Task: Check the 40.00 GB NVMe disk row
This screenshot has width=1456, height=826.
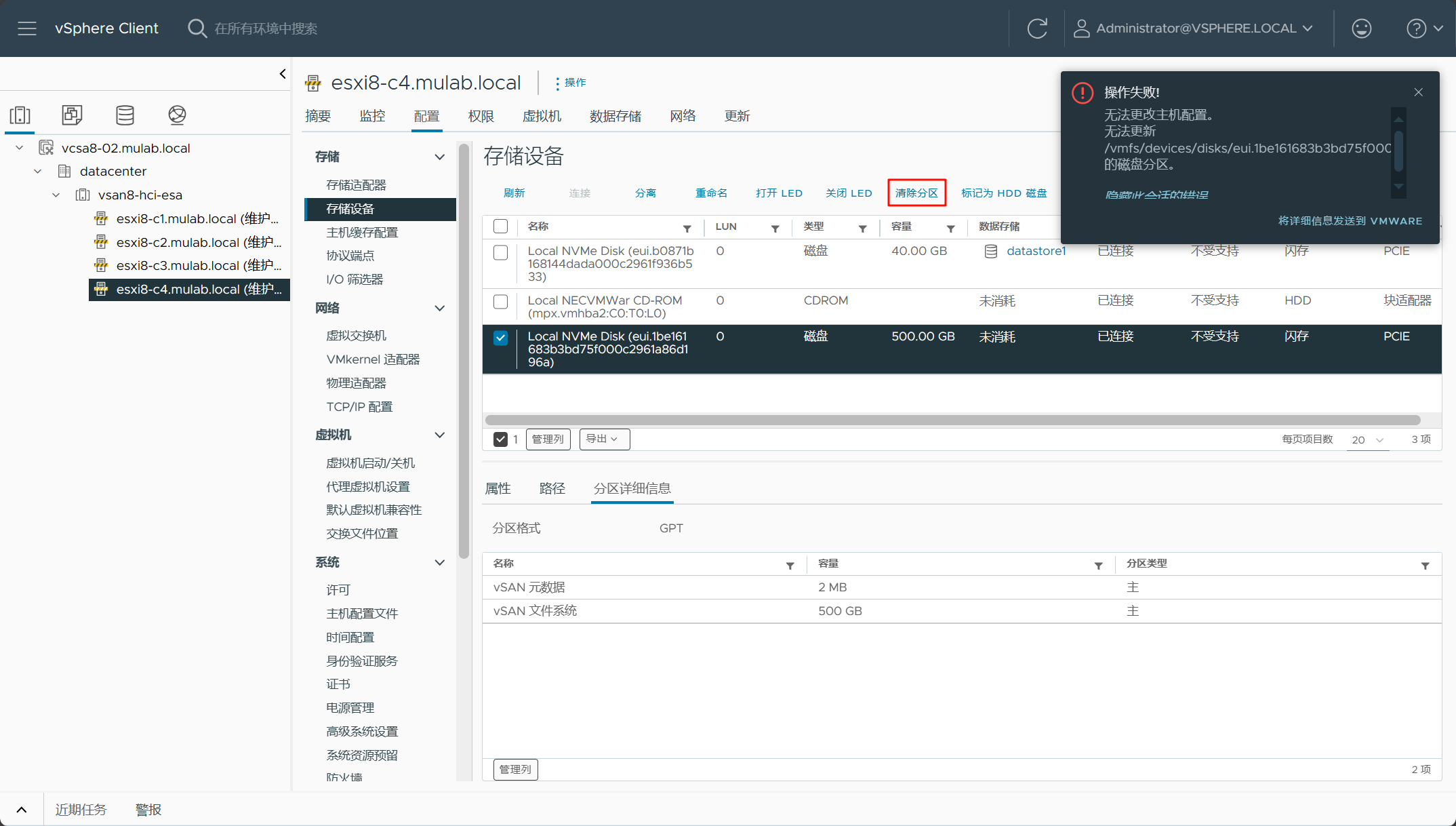Action: [x=500, y=252]
